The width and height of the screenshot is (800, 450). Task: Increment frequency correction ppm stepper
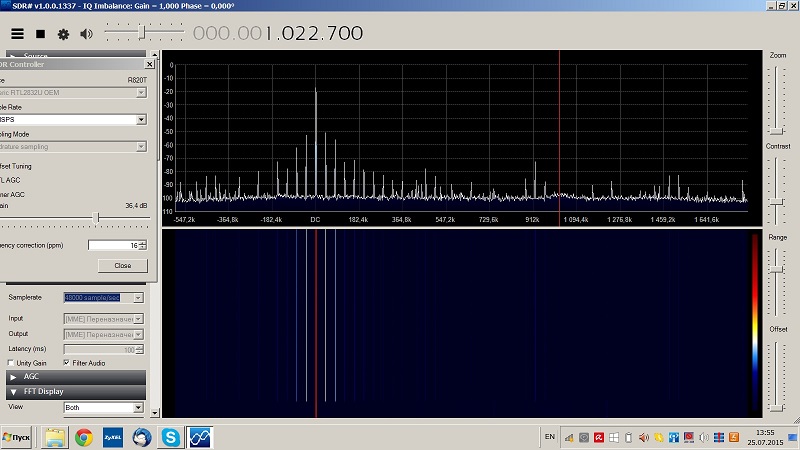pos(143,243)
